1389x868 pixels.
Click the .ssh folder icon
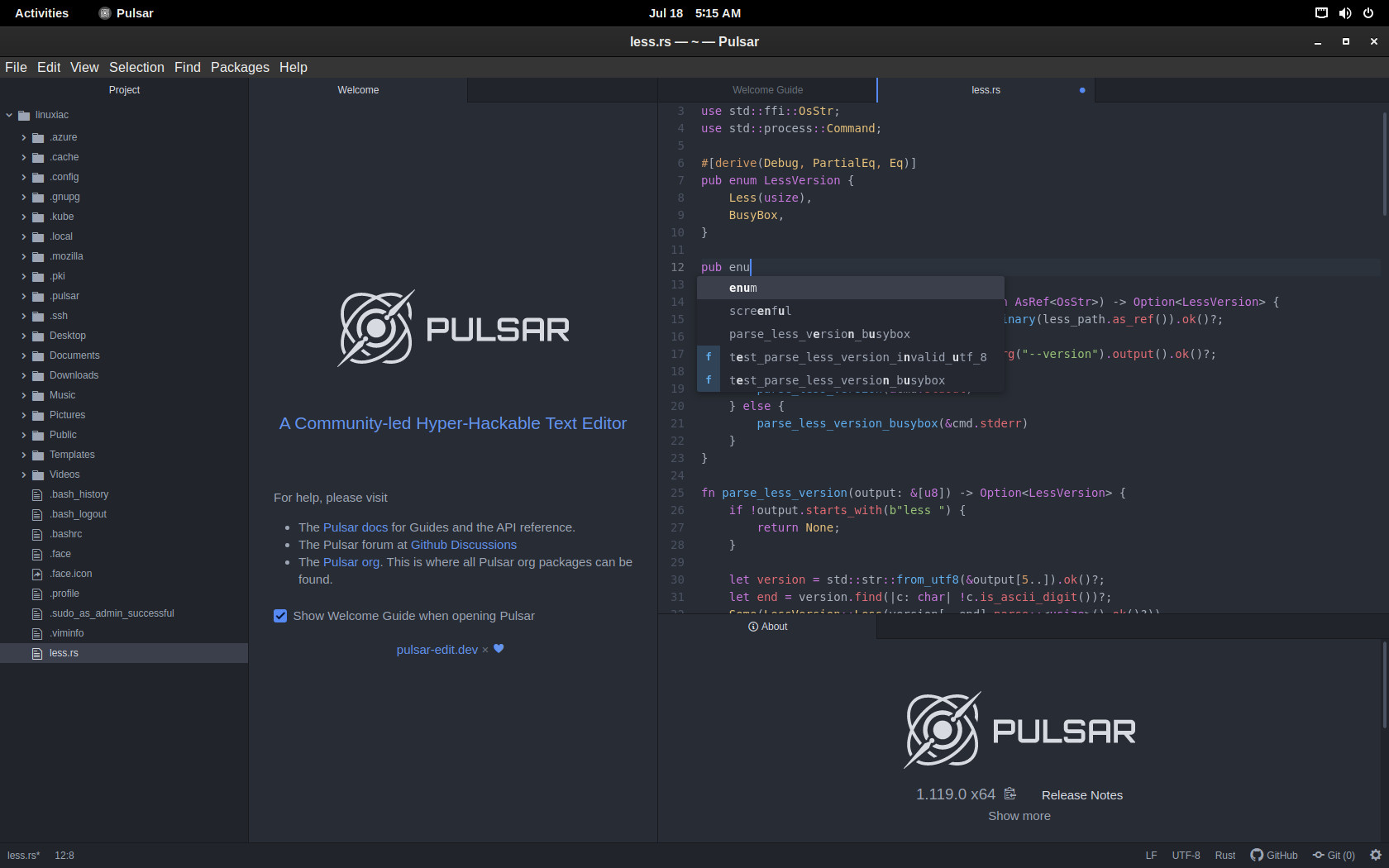tap(38, 316)
